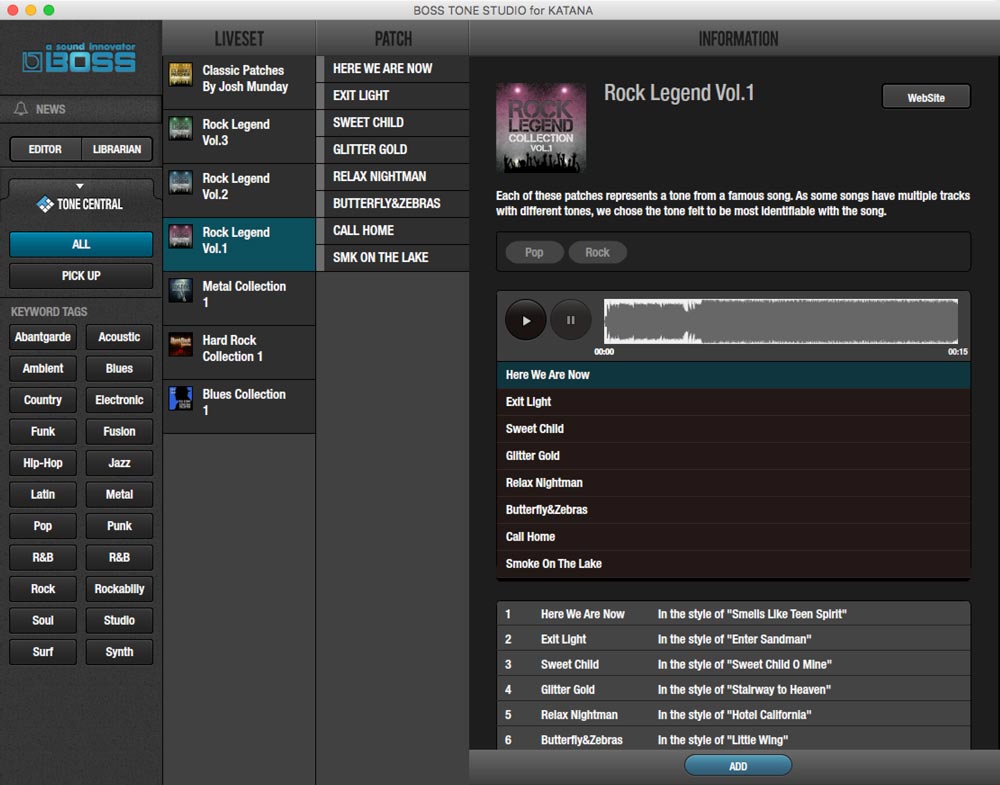Click the Tone Central diamond icon

click(x=45, y=204)
